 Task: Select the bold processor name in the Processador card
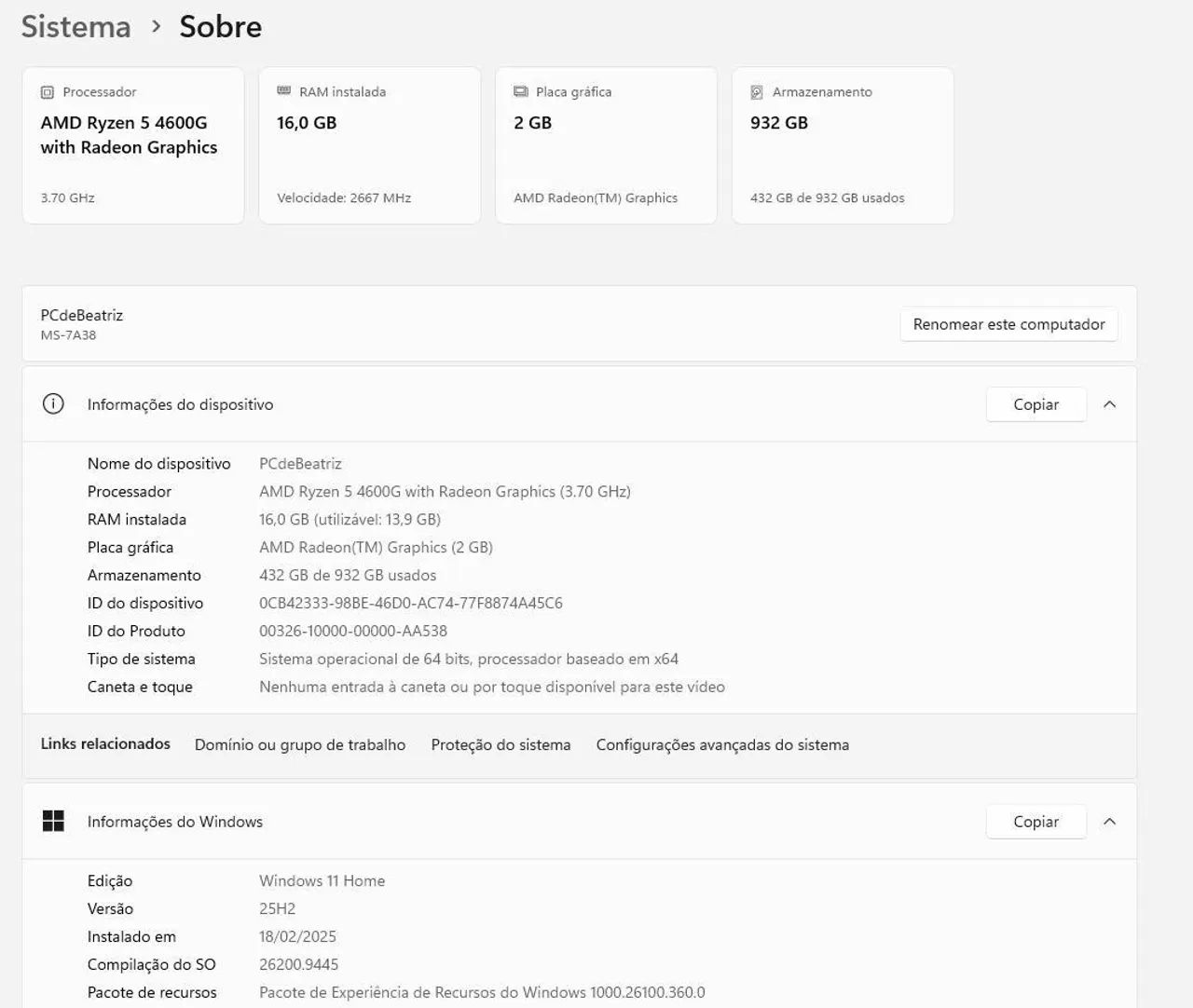tap(129, 135)
